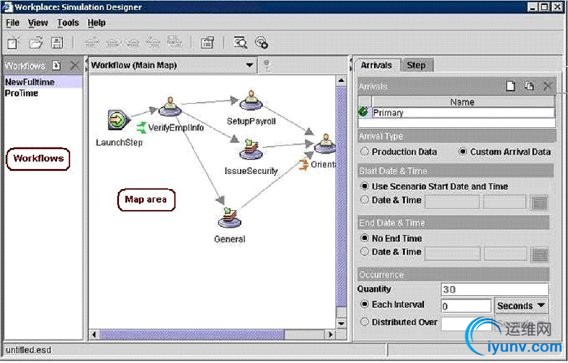Open the Tools menu
The width and height of the screenshot is (568, 363).
(68, 23)
